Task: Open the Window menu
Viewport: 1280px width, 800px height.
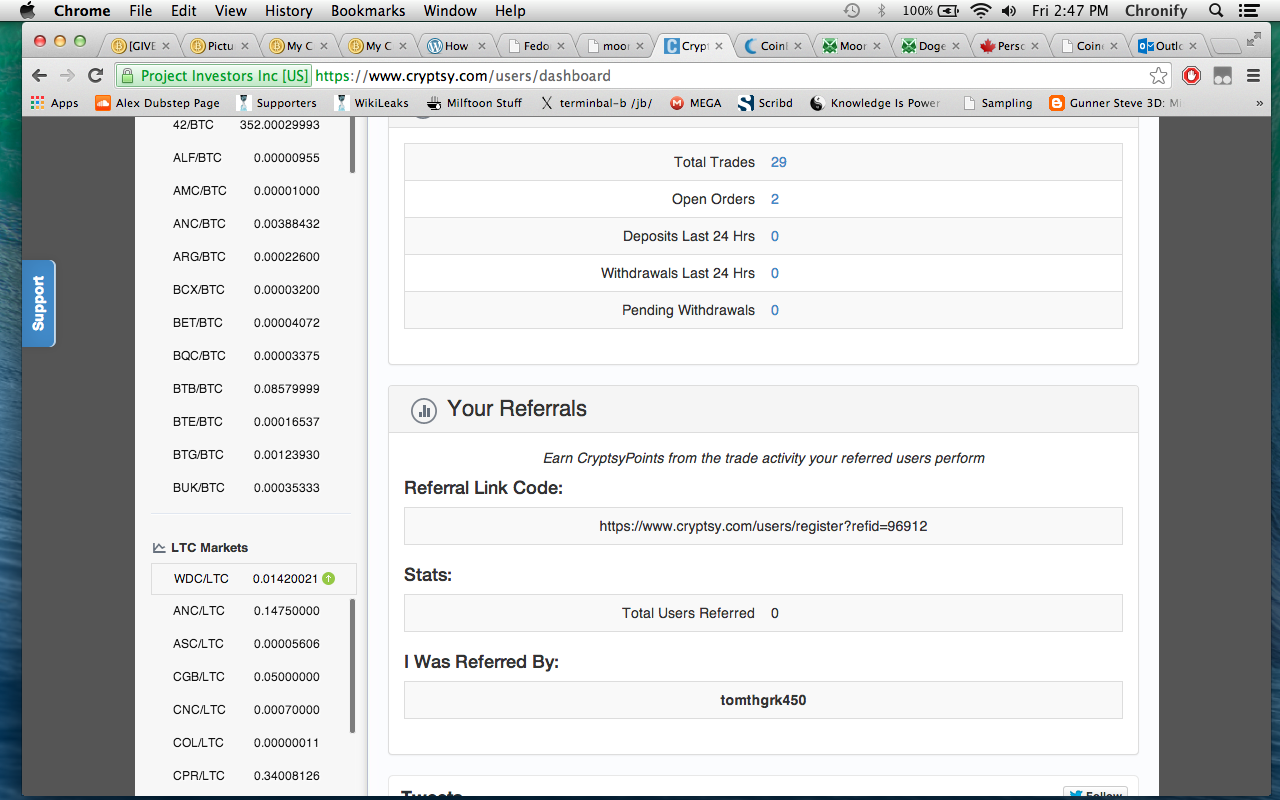Action: point(450,11)
